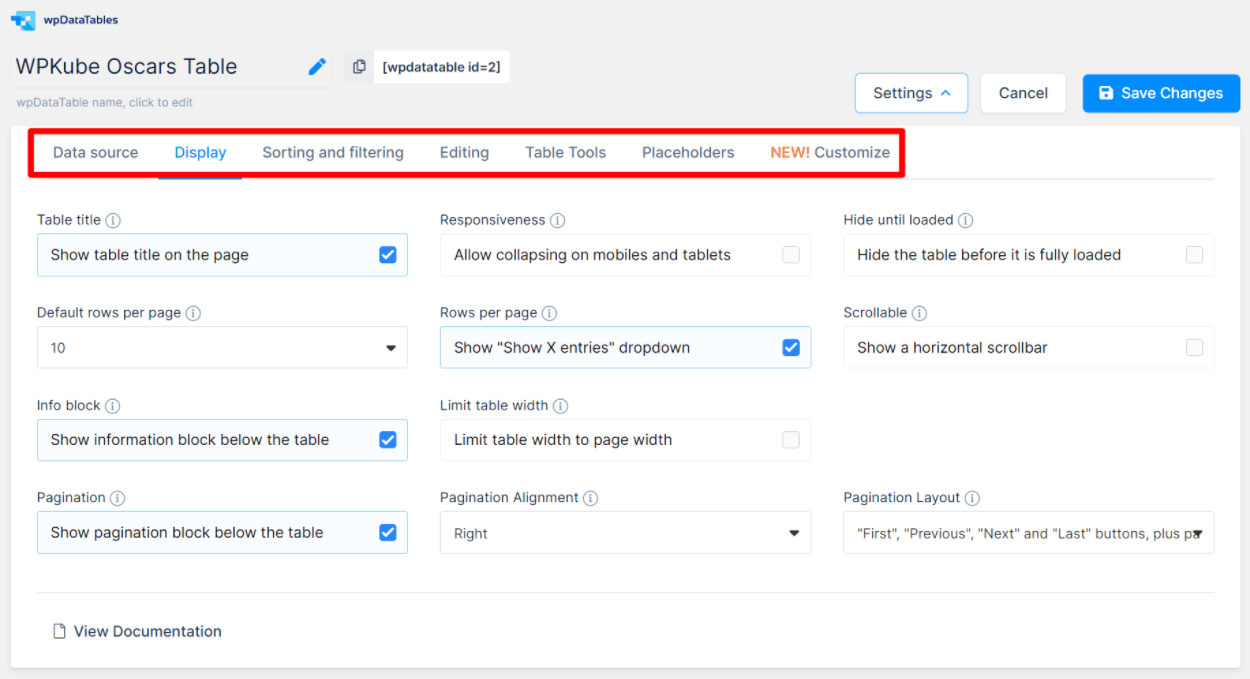Enable Limit table width to page width
The height and width of the screenshot is (679, 1250).
[x=791, y=440]
